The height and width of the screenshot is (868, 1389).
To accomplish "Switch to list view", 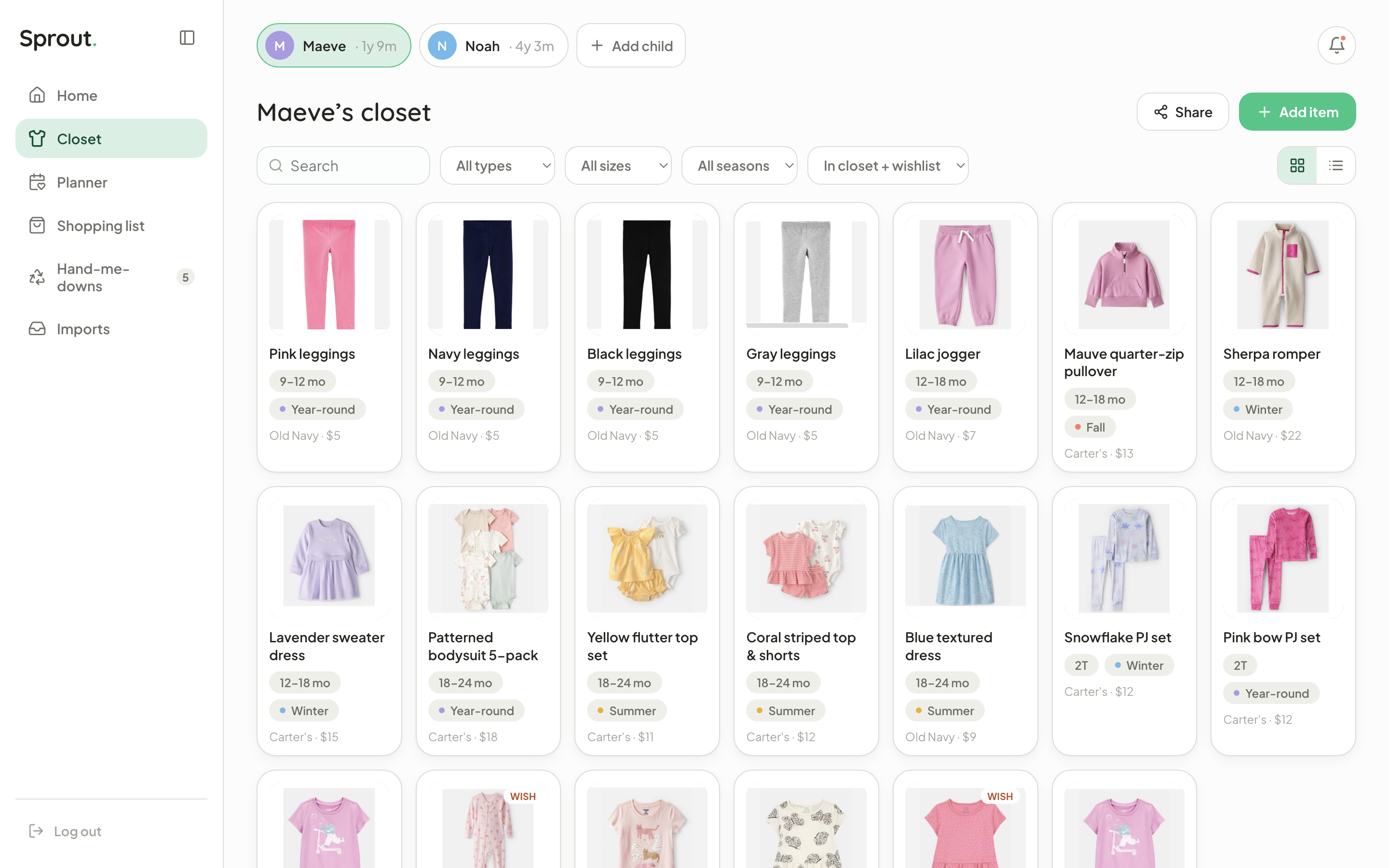I will (1335, 165).
